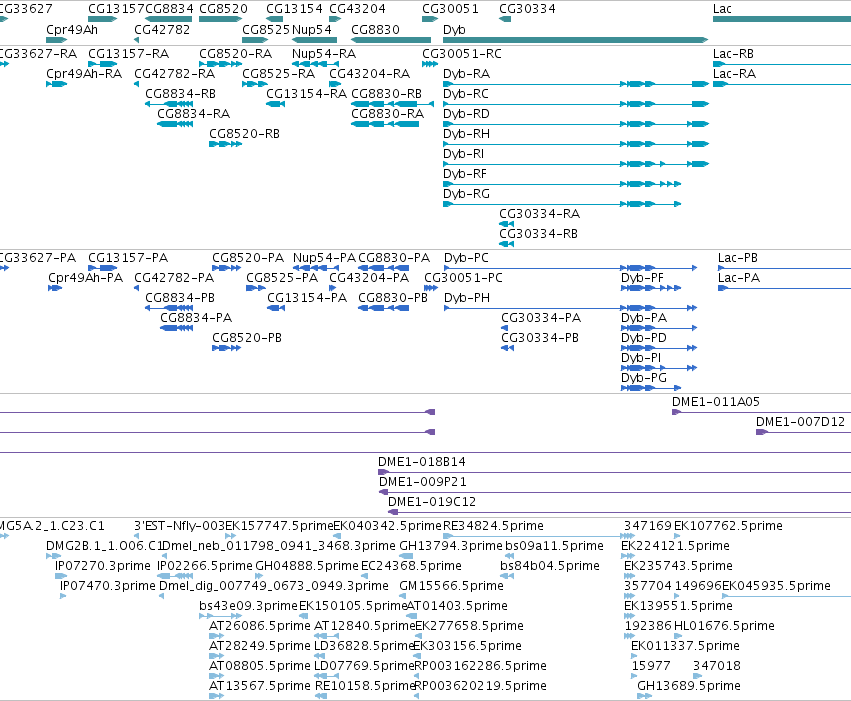Open EST bs09a11.5prime label

(x=554, y=546)
